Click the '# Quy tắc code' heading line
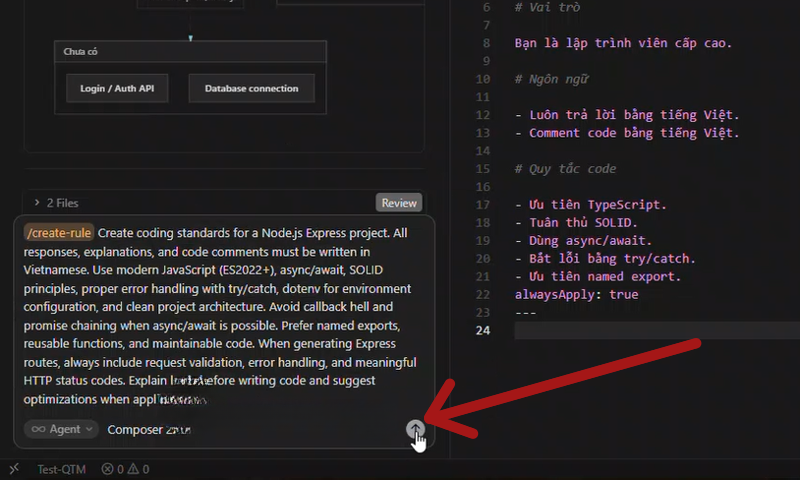800x480 pixels. 565,169
